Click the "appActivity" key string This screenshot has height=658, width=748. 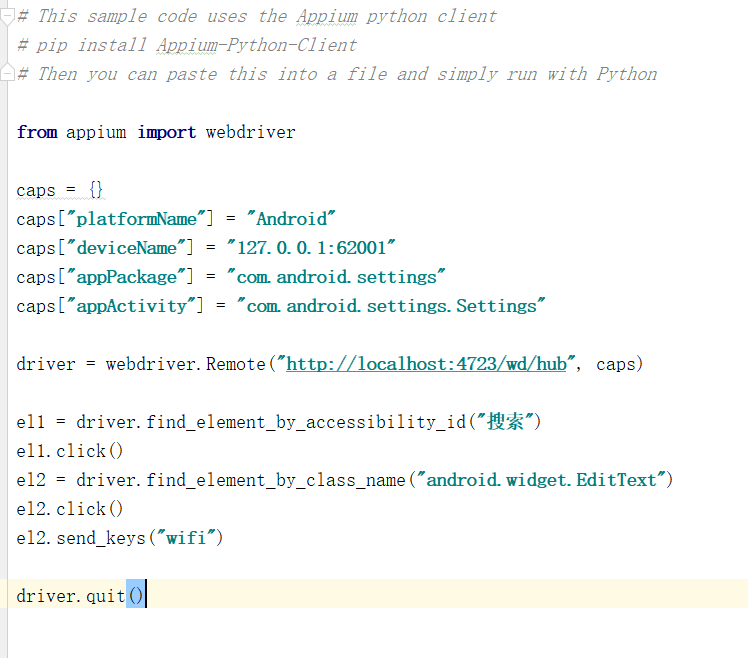point(131,306)
